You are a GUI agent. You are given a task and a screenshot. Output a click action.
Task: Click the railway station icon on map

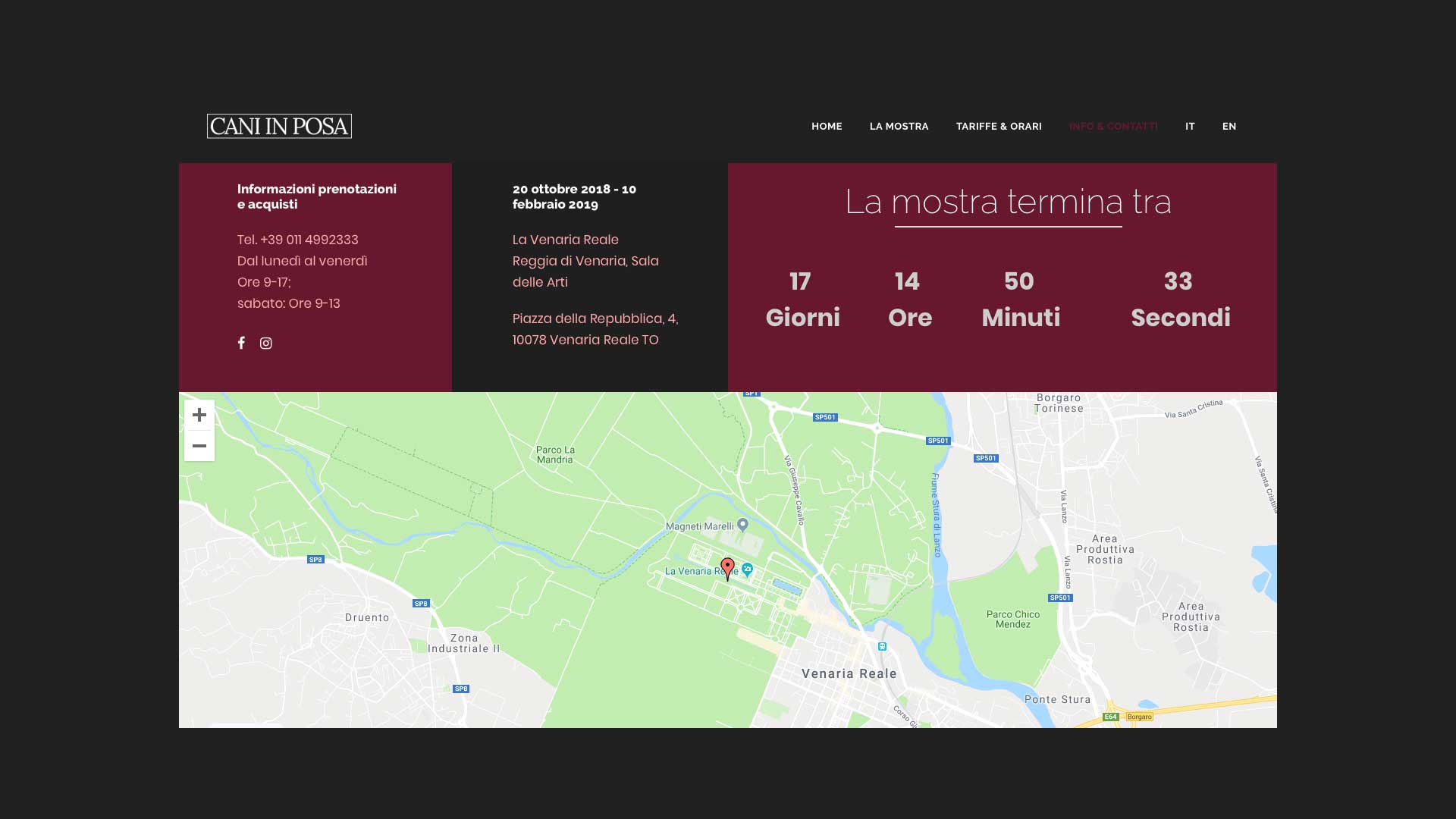[x=882, y=647]
